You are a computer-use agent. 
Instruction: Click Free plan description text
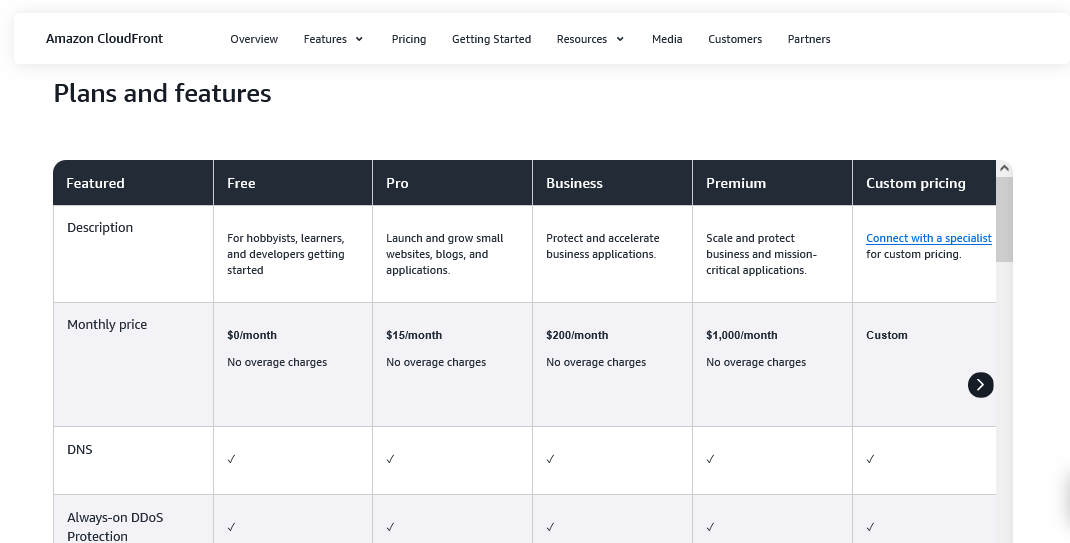pyautogui.click(x=285, y=254)
